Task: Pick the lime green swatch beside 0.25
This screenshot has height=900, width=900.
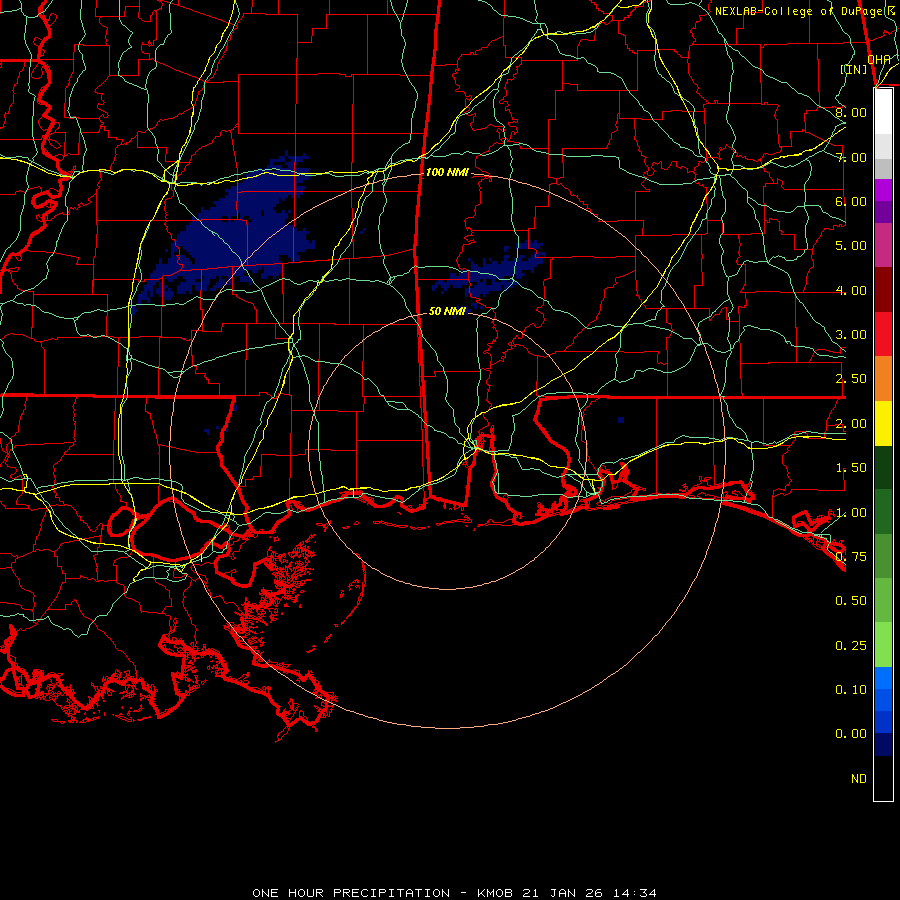Action: pos(883,645)
